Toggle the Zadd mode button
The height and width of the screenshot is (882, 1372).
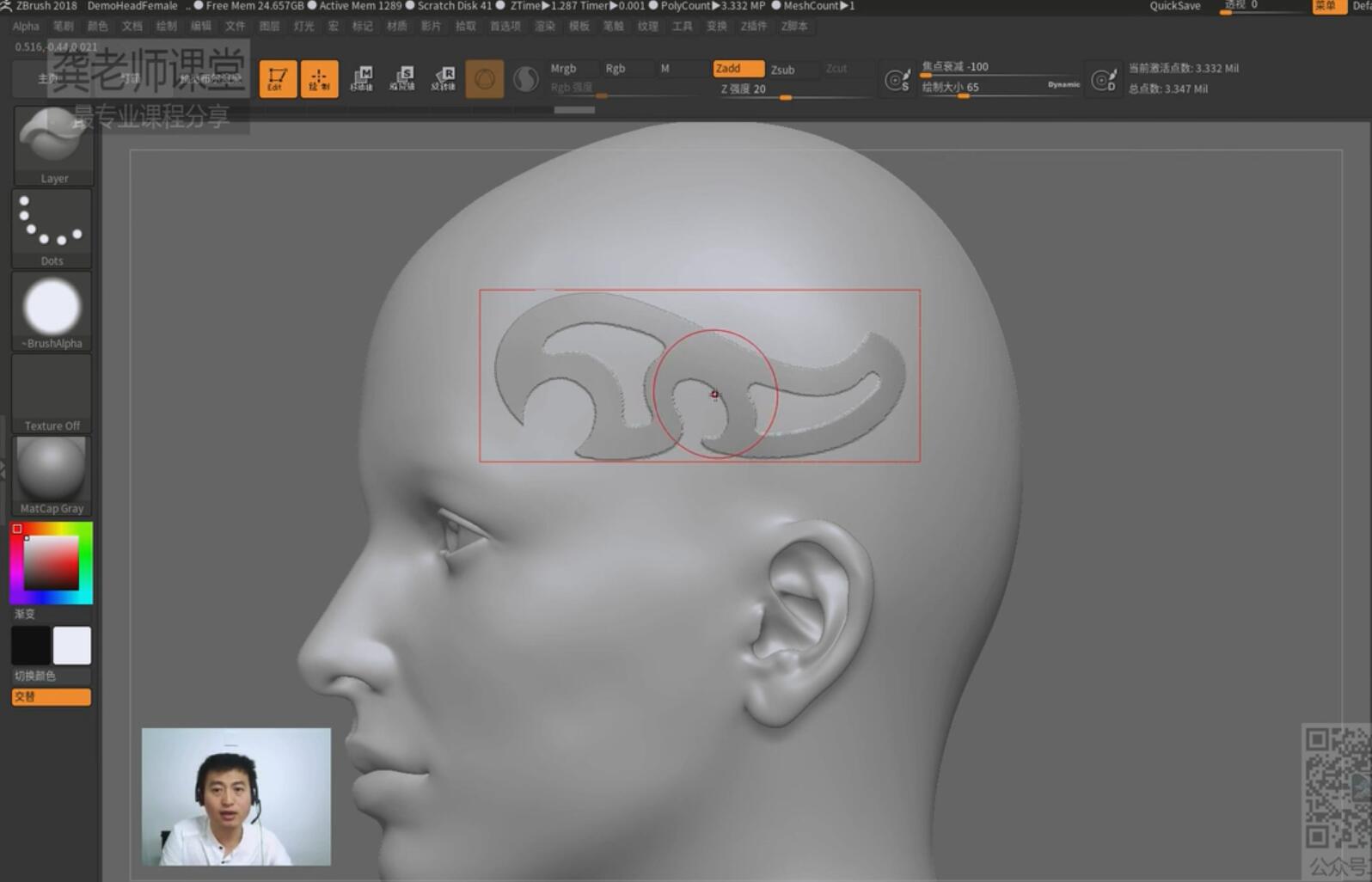(x=737, y=69)
